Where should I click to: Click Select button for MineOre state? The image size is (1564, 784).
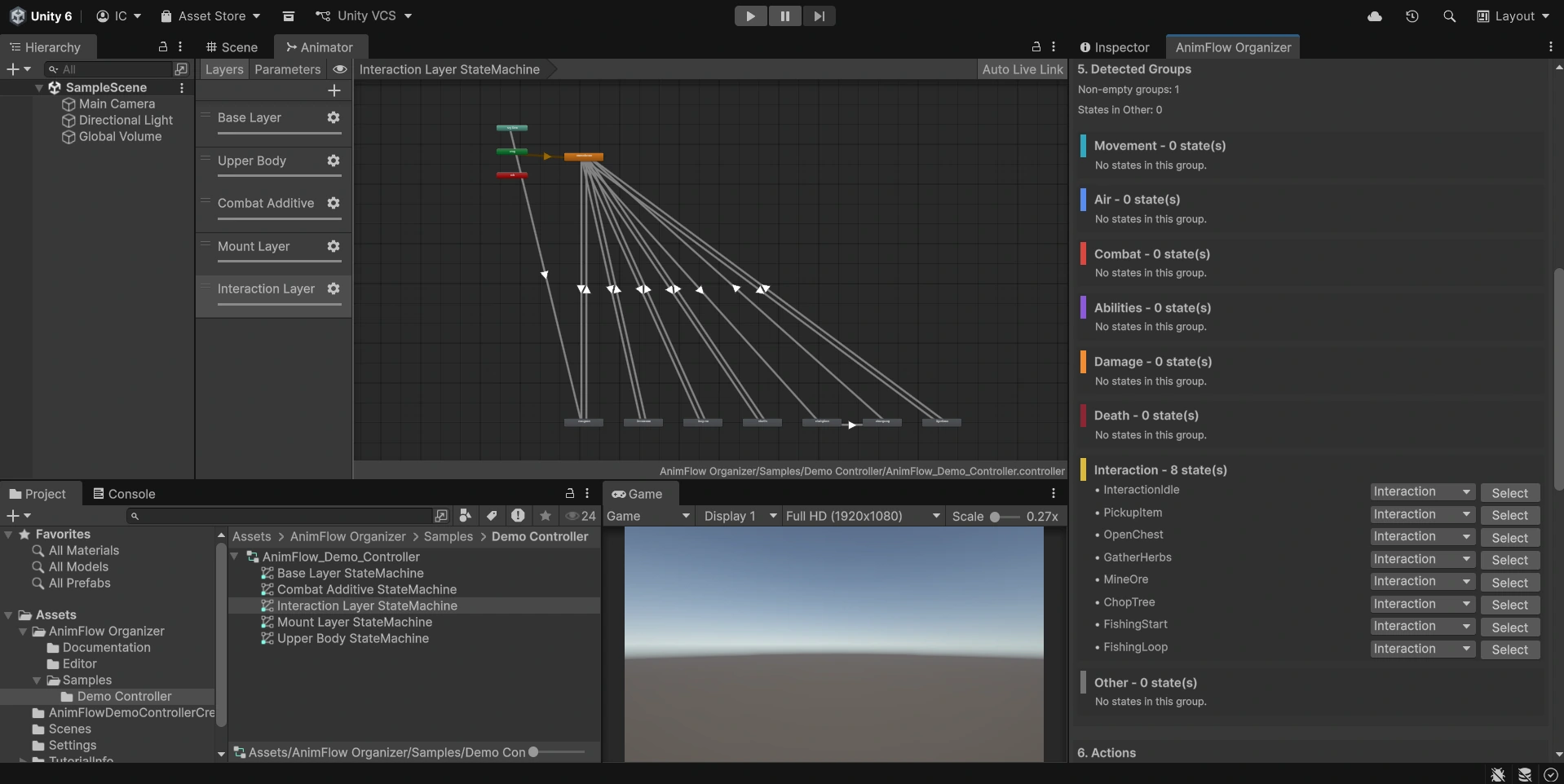click(1510, 583)
